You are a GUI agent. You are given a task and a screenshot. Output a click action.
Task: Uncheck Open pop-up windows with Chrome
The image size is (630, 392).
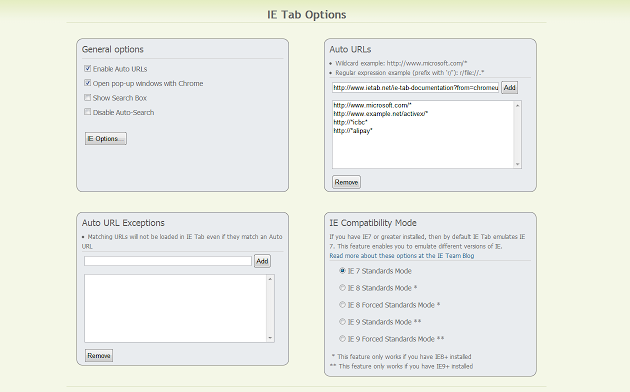(88, 83)
